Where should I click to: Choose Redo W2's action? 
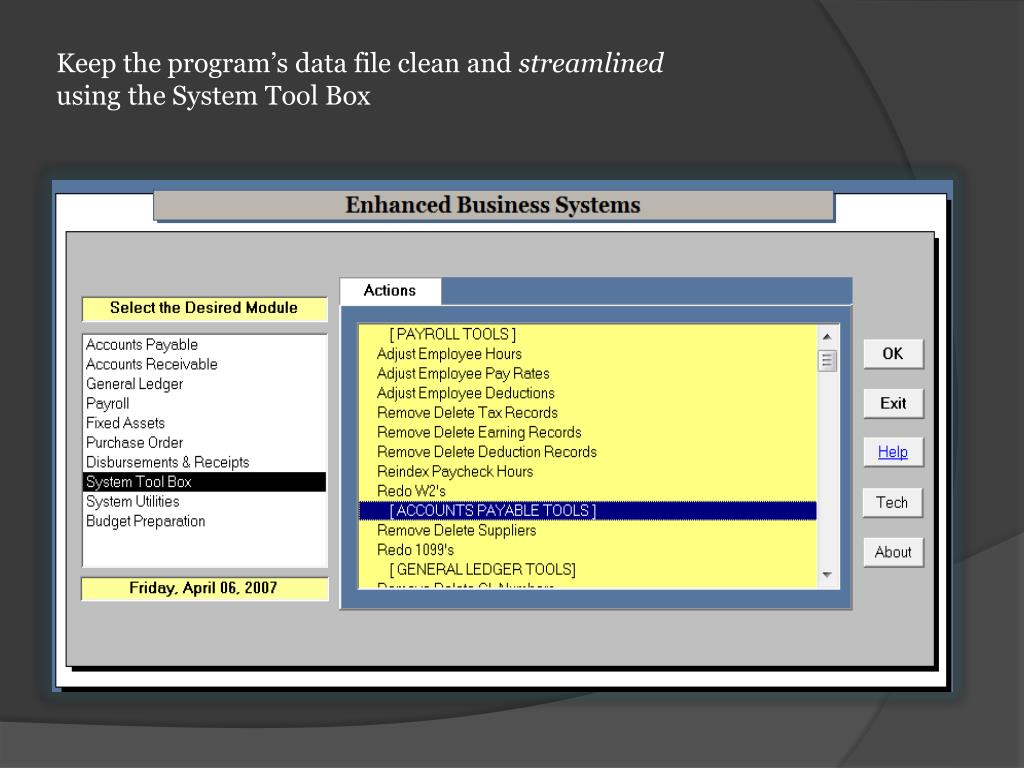coord(588,491)
